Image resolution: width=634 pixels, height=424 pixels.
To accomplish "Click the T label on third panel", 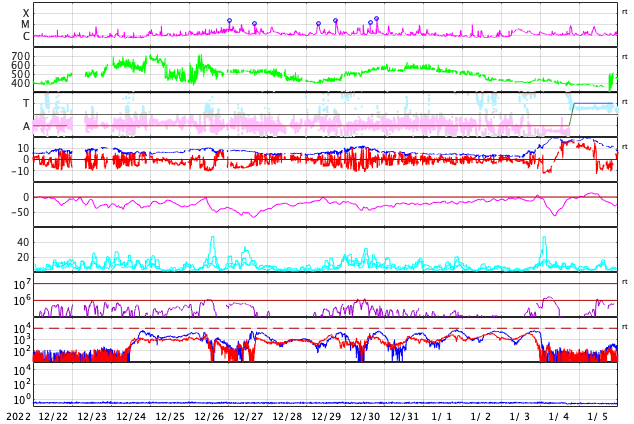I will click(26, 103).
